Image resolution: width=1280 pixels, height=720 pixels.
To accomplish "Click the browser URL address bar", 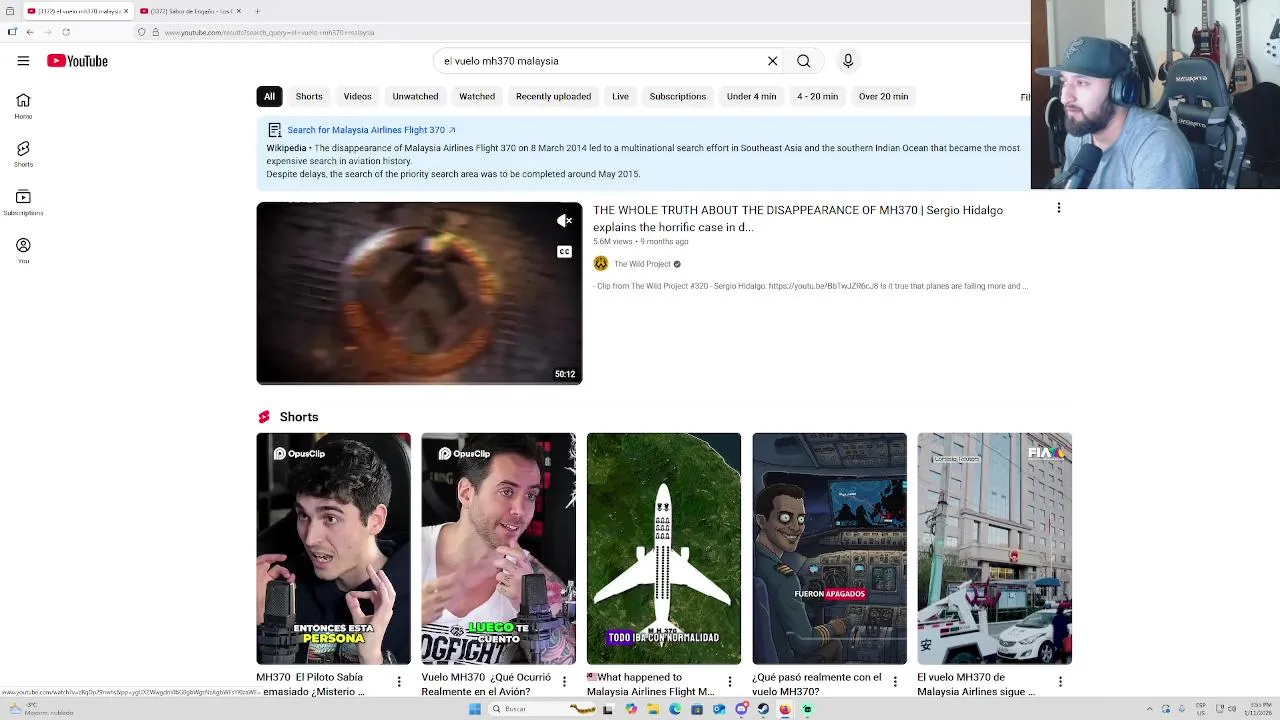I will pos(580,32).
